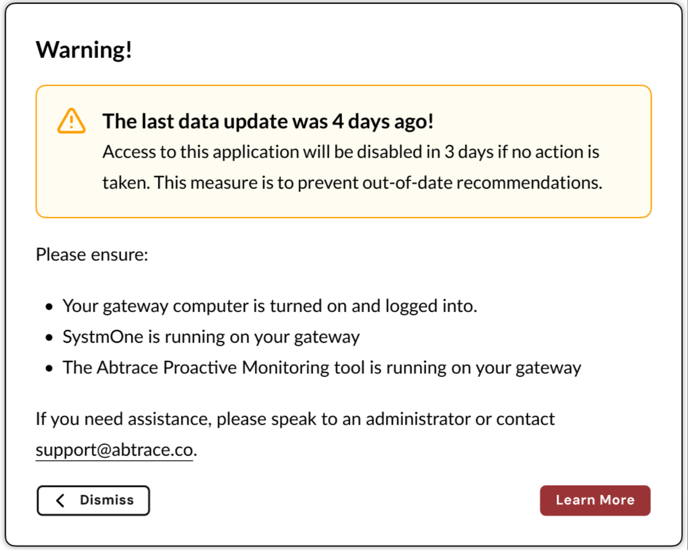The width and height of the screenshot is (688, 550).
Task: Click the "Warning!" dialog title
Action: [84, 50]
